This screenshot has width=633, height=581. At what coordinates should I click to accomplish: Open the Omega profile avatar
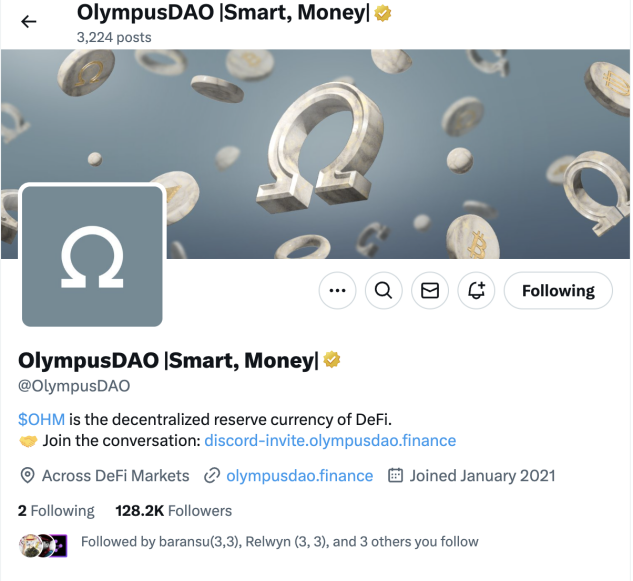pos(92,256)
